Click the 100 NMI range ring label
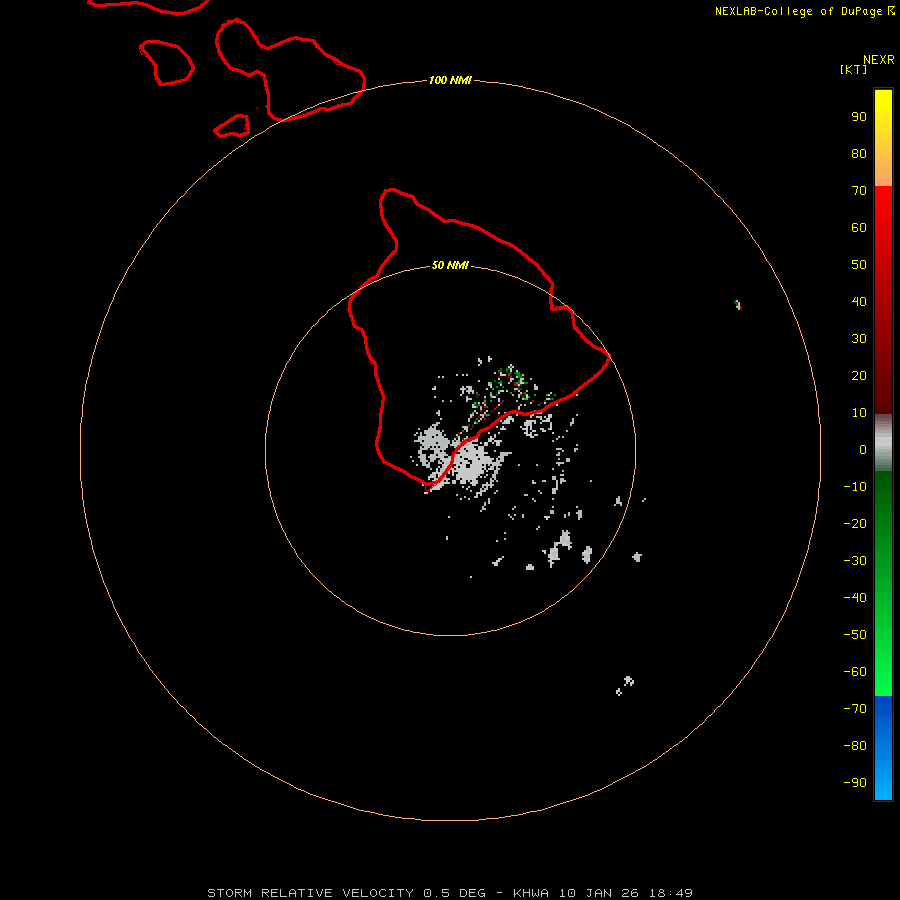The width and height of the screenshot is (900, 900). (x=450, y=80)
